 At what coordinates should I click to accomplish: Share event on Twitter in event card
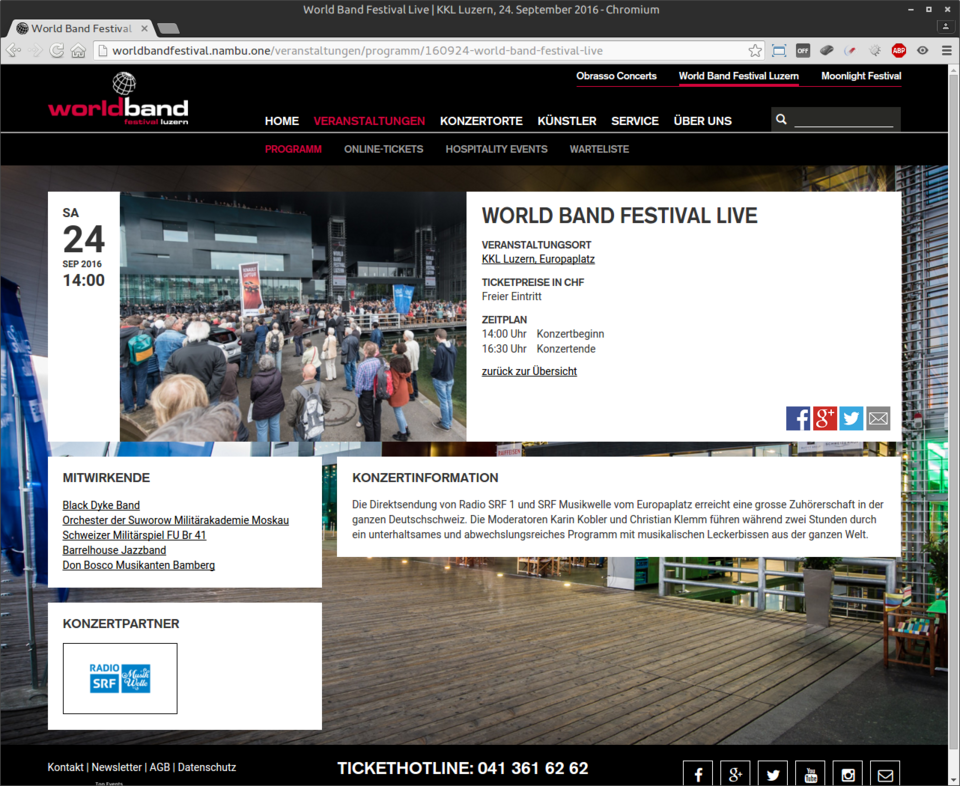(x=851, y=419)
